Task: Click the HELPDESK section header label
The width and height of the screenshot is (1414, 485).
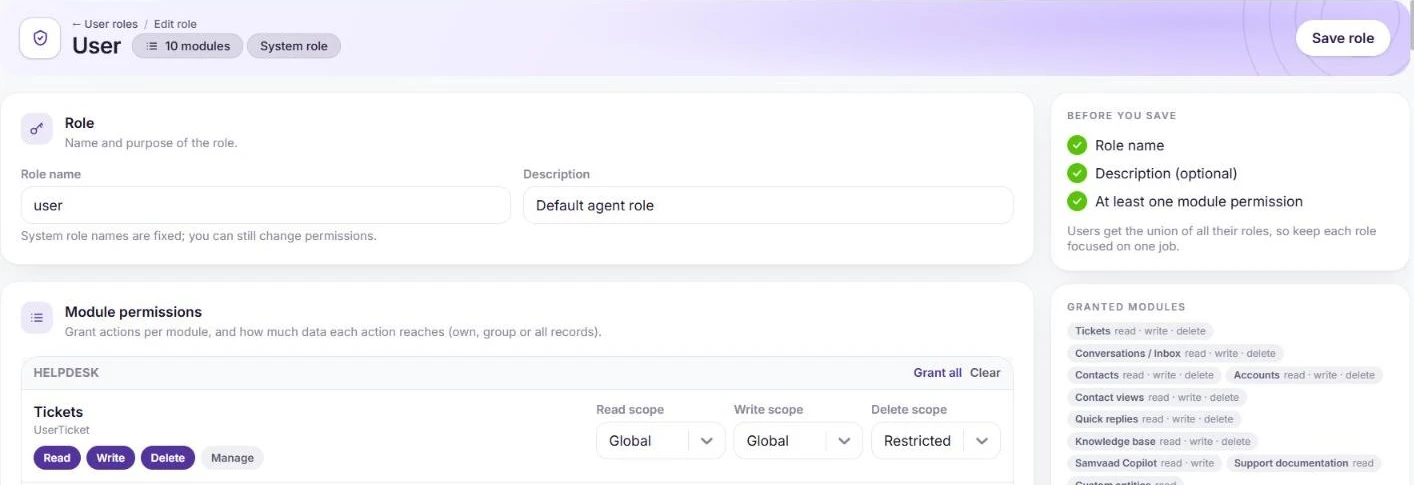Action: [x=66, y=372]
